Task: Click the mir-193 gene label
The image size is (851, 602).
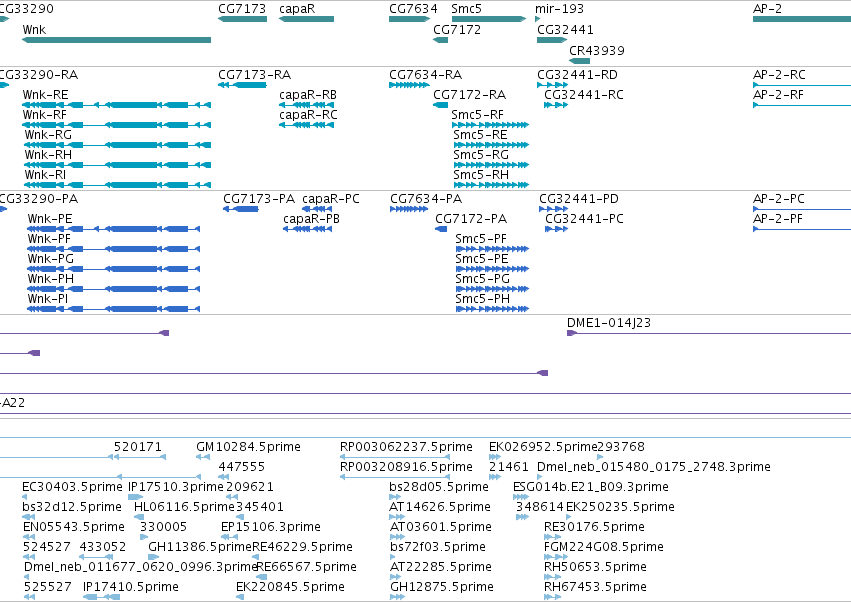Action: click(x=559, y=9)
